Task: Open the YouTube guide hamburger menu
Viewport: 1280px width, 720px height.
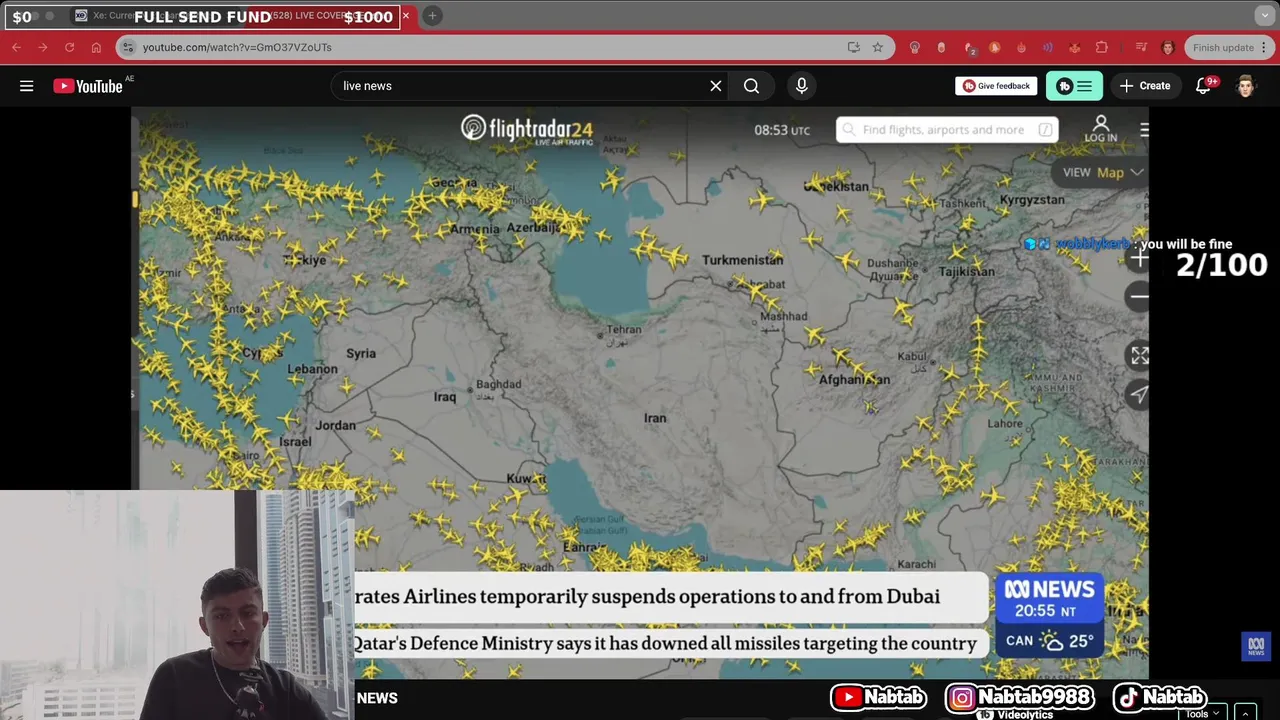Action: (x=27, y=86)
